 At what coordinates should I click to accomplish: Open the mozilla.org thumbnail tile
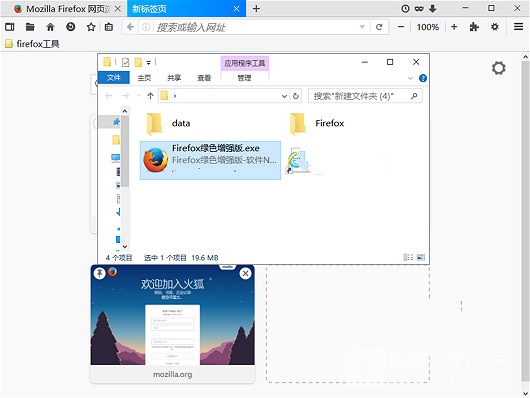coord(172,324)
